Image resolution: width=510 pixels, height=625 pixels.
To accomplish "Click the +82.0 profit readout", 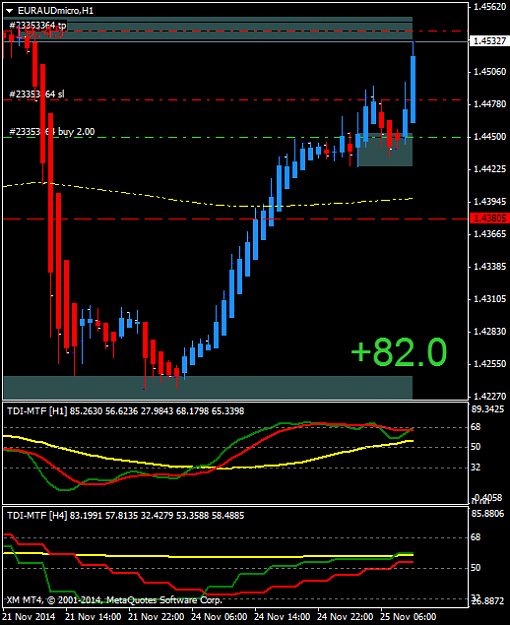I will [399, 352].
